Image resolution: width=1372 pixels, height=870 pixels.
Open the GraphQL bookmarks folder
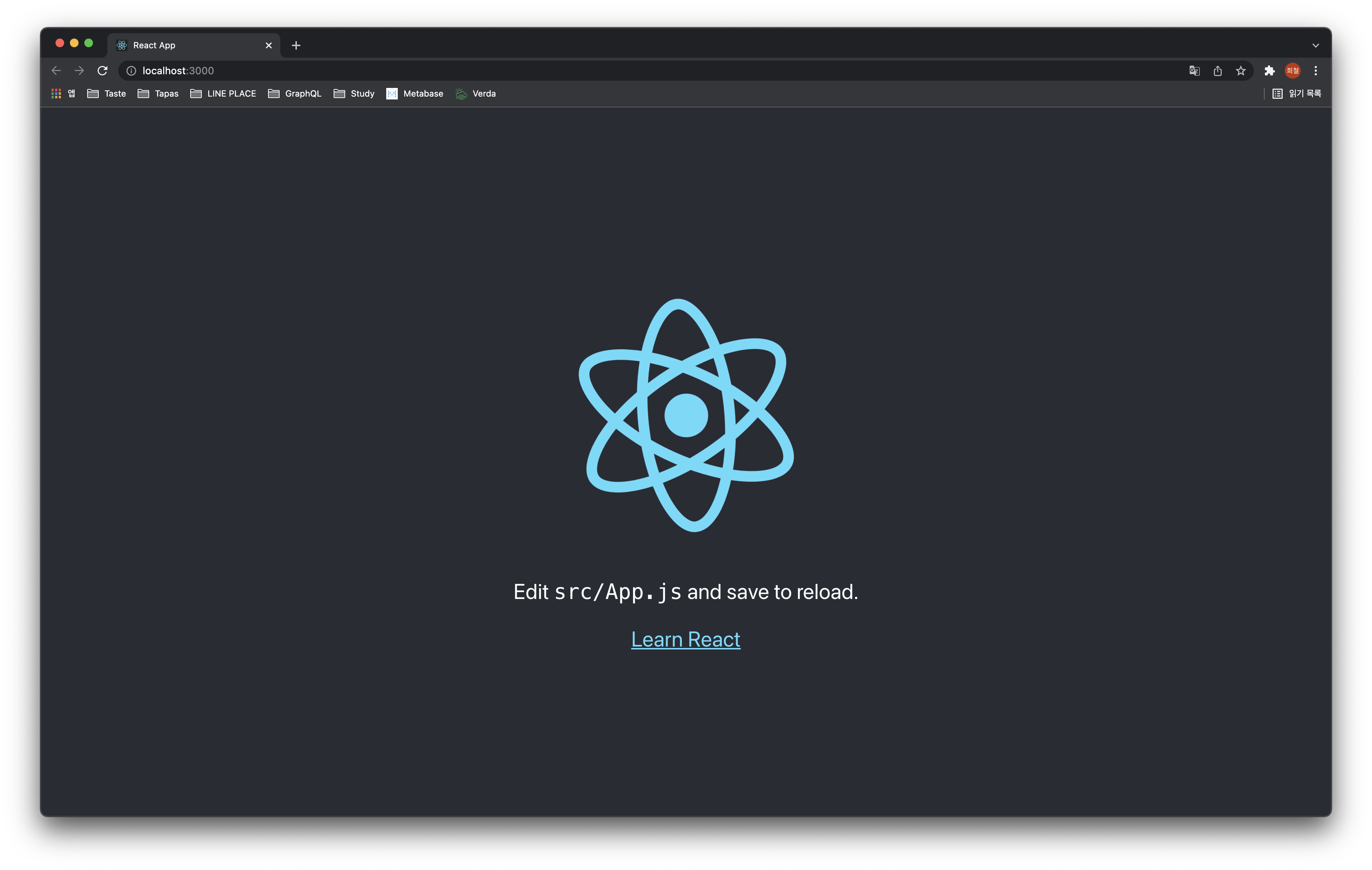click(295, 93)
